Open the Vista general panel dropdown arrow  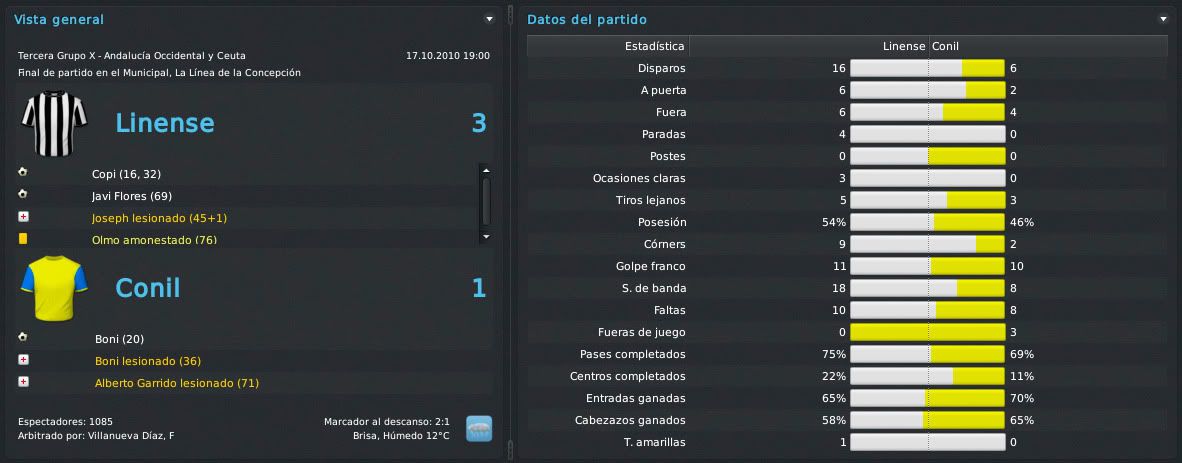489,19
